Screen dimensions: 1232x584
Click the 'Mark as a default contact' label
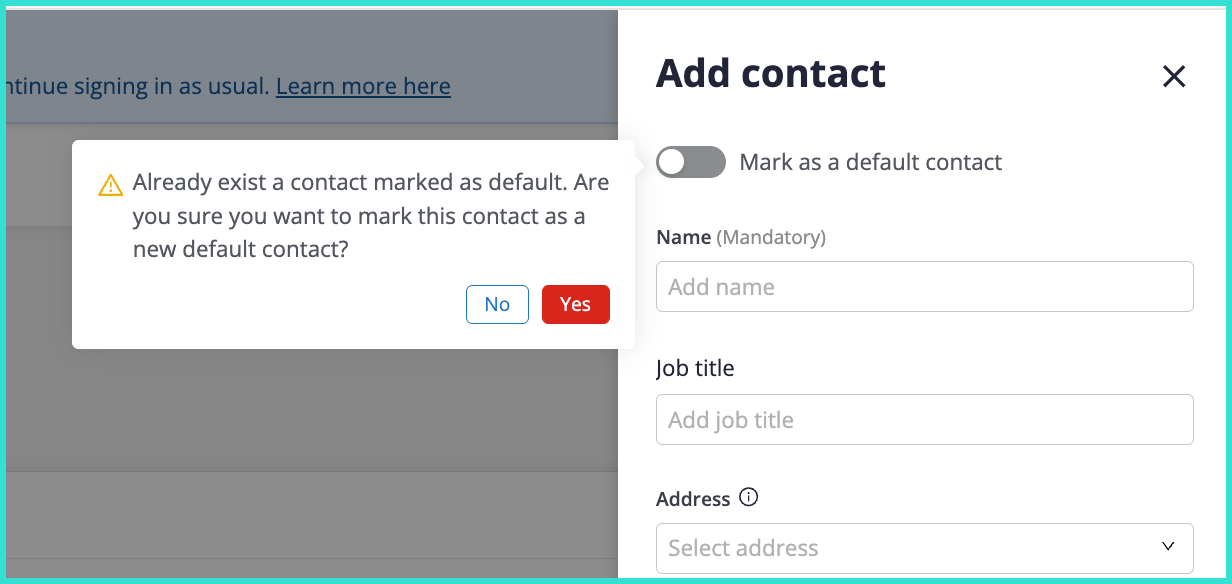(x=870, y=162)
